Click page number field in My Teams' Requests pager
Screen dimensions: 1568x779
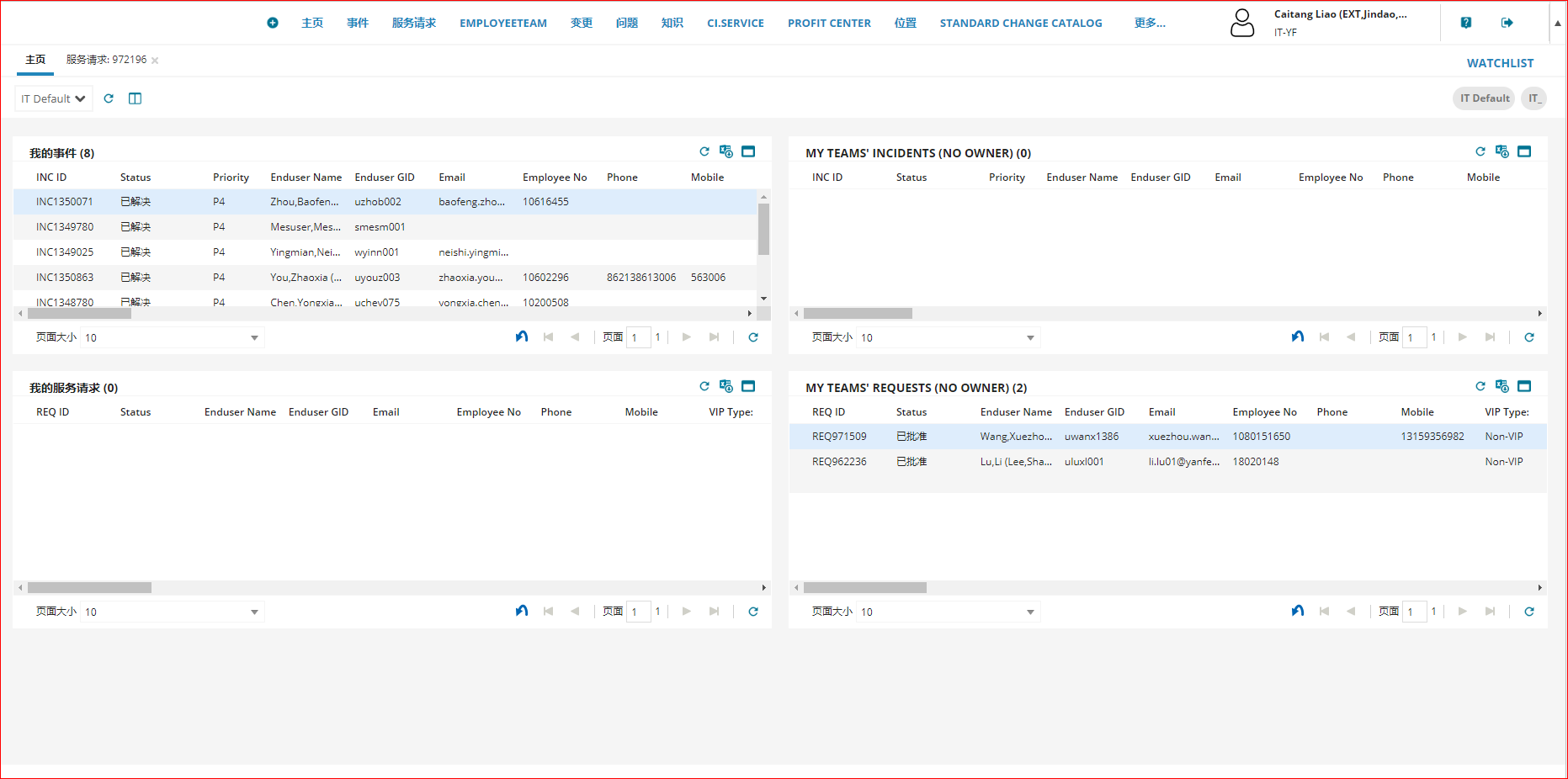coord(1415,612)
